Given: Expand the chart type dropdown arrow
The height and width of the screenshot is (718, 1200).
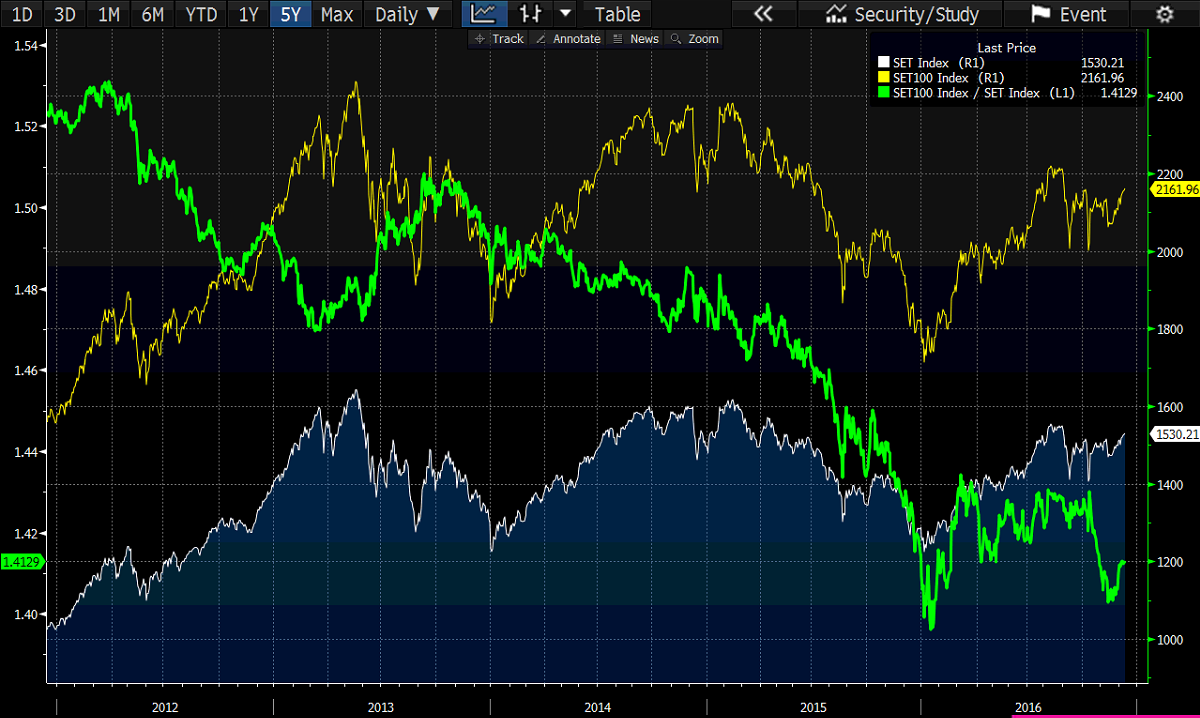Looking at the screenshot, I should pos(563,14).
